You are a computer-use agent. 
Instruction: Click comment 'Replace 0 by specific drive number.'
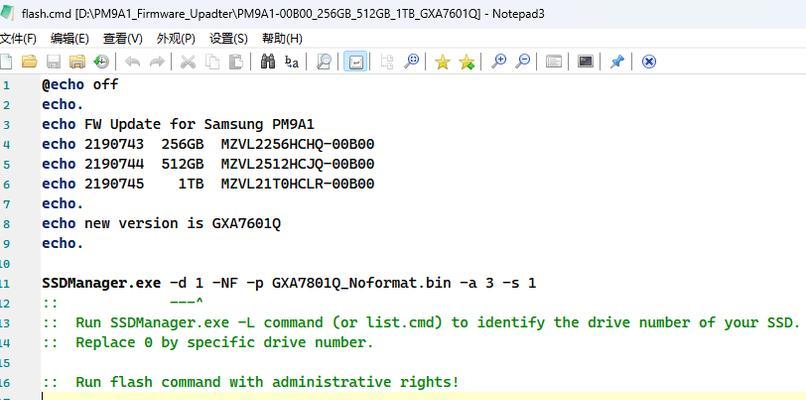(225, 342)
